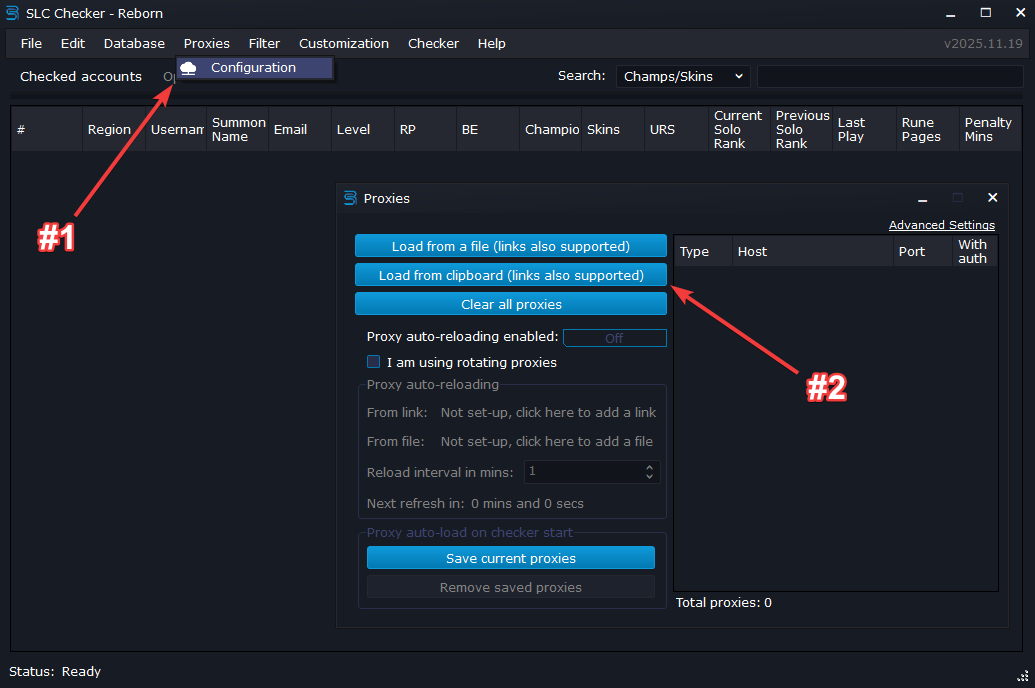Open the Filter menu
The image size is (1035, 688).
click(x=264, y=44)
